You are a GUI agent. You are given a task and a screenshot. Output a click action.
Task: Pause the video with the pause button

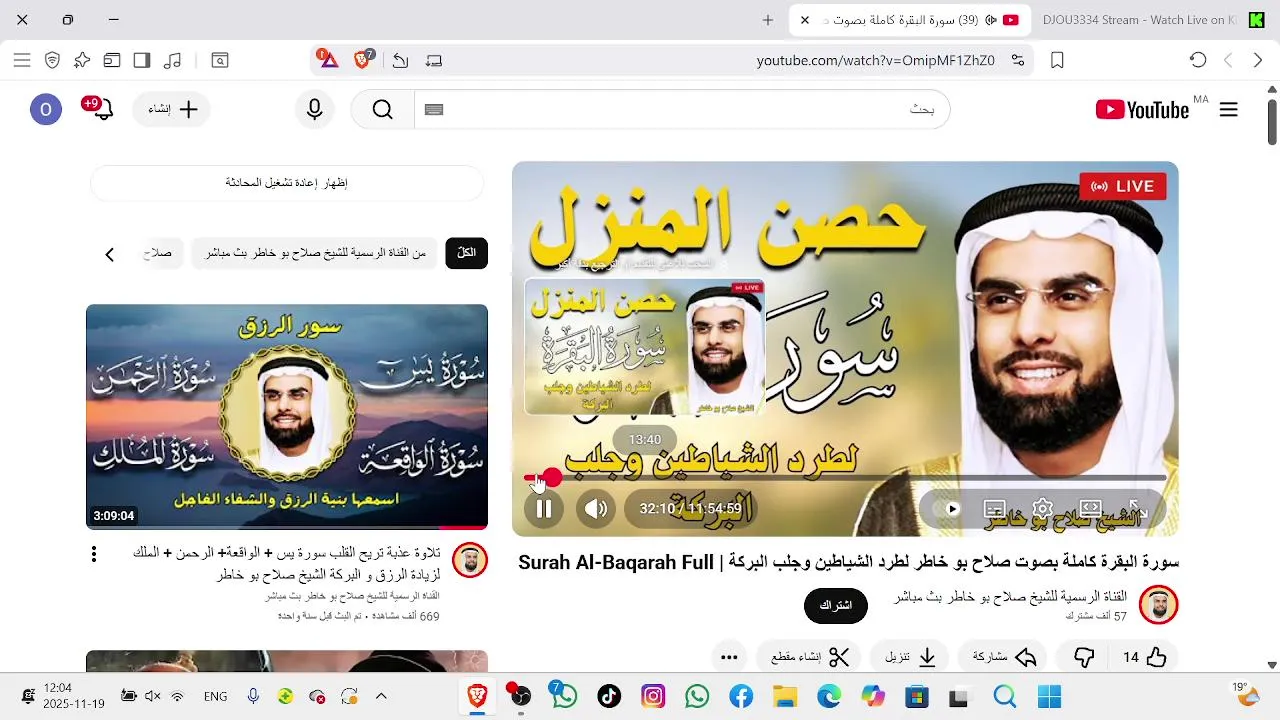(544, 508)
